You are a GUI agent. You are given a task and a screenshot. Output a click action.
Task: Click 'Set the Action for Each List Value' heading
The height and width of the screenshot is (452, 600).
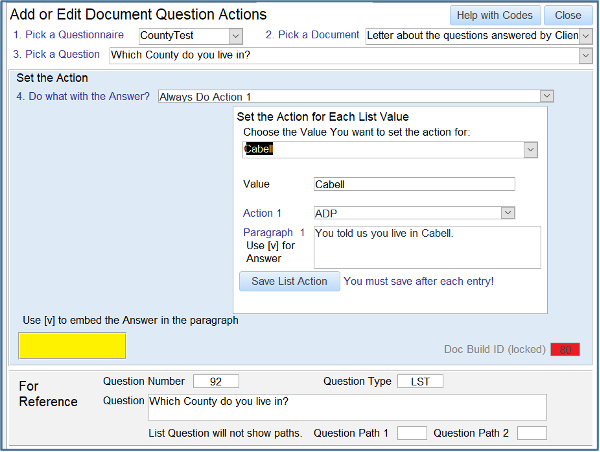[323, 117]
